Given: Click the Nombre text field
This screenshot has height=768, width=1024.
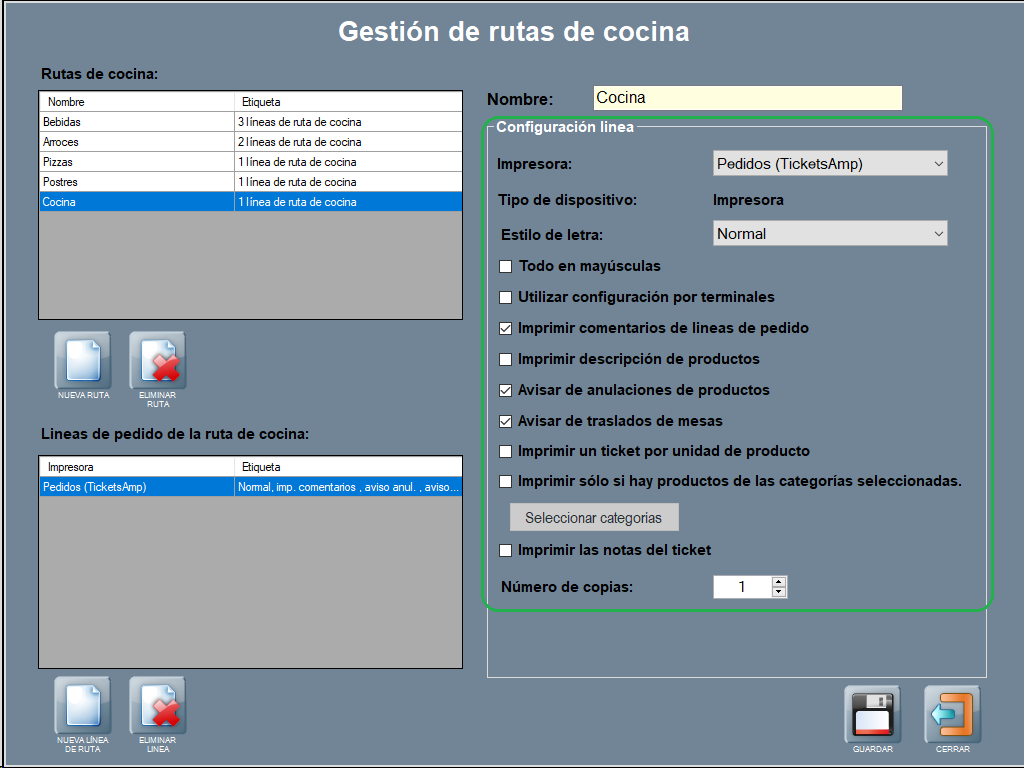Looking at the screenshot, I should click(747, 98).
